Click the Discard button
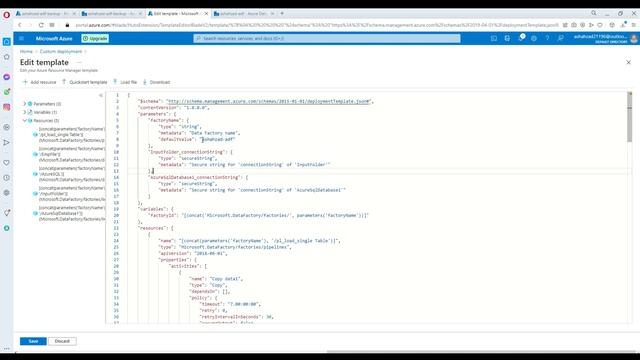 [62, 341]
